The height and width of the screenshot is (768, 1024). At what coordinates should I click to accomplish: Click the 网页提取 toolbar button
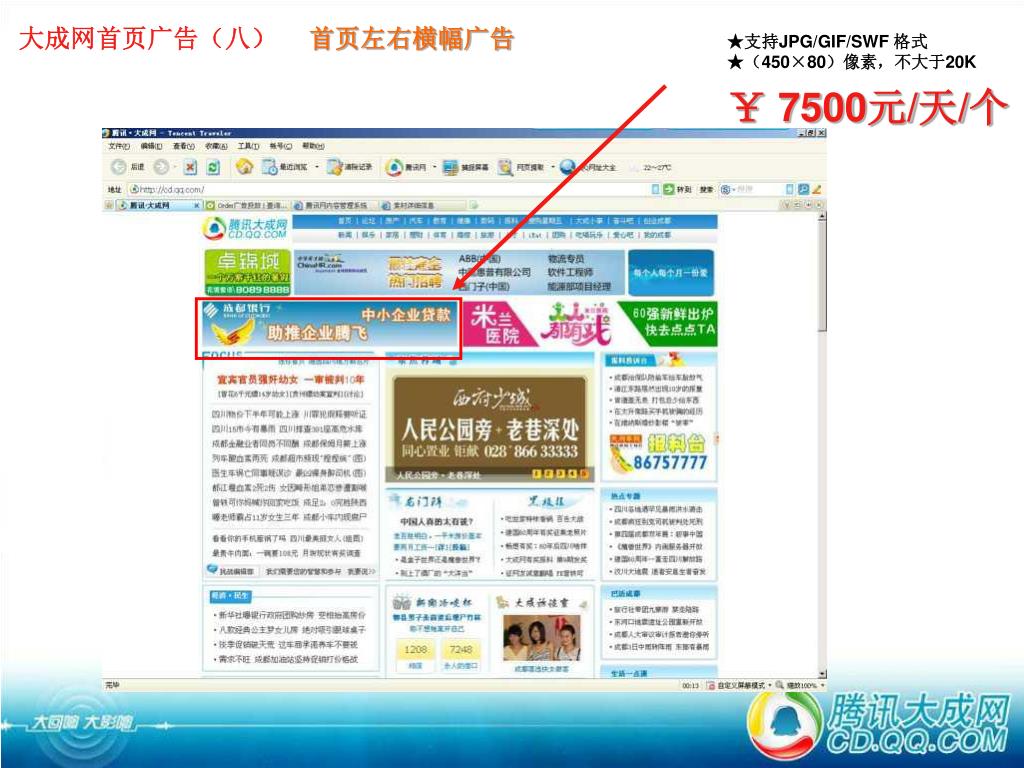(x=521, y=168)
